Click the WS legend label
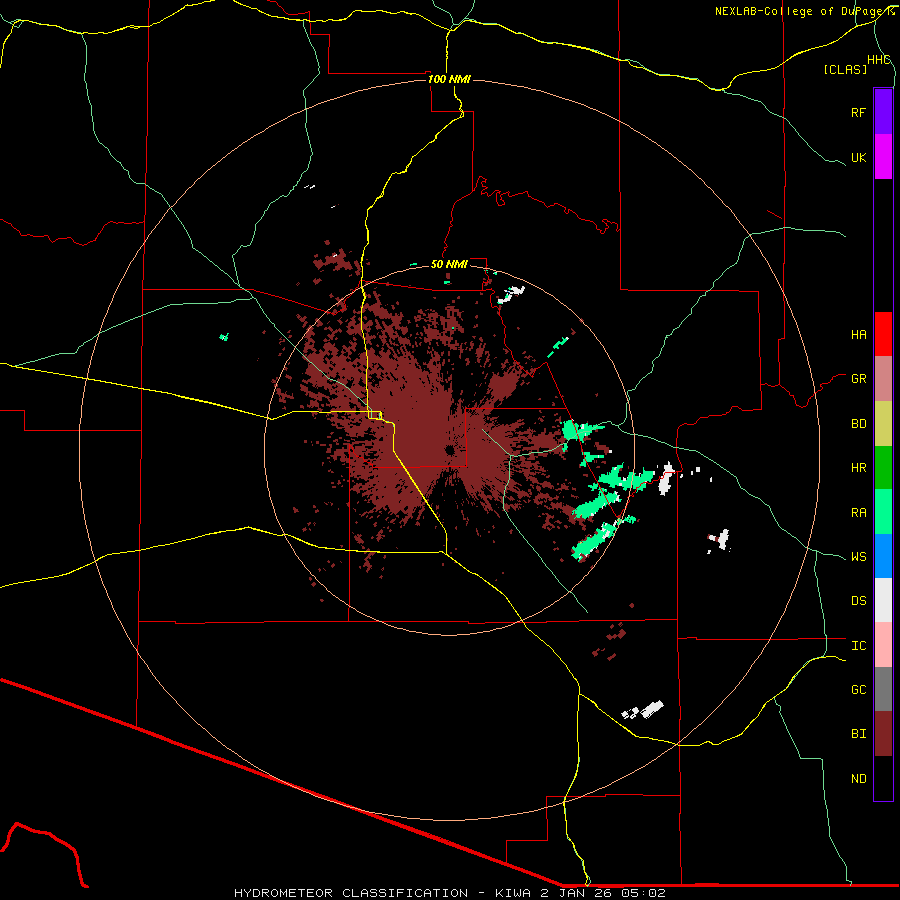Image resolution: width=900 pixels, height=900 pixels. [858, 557]
